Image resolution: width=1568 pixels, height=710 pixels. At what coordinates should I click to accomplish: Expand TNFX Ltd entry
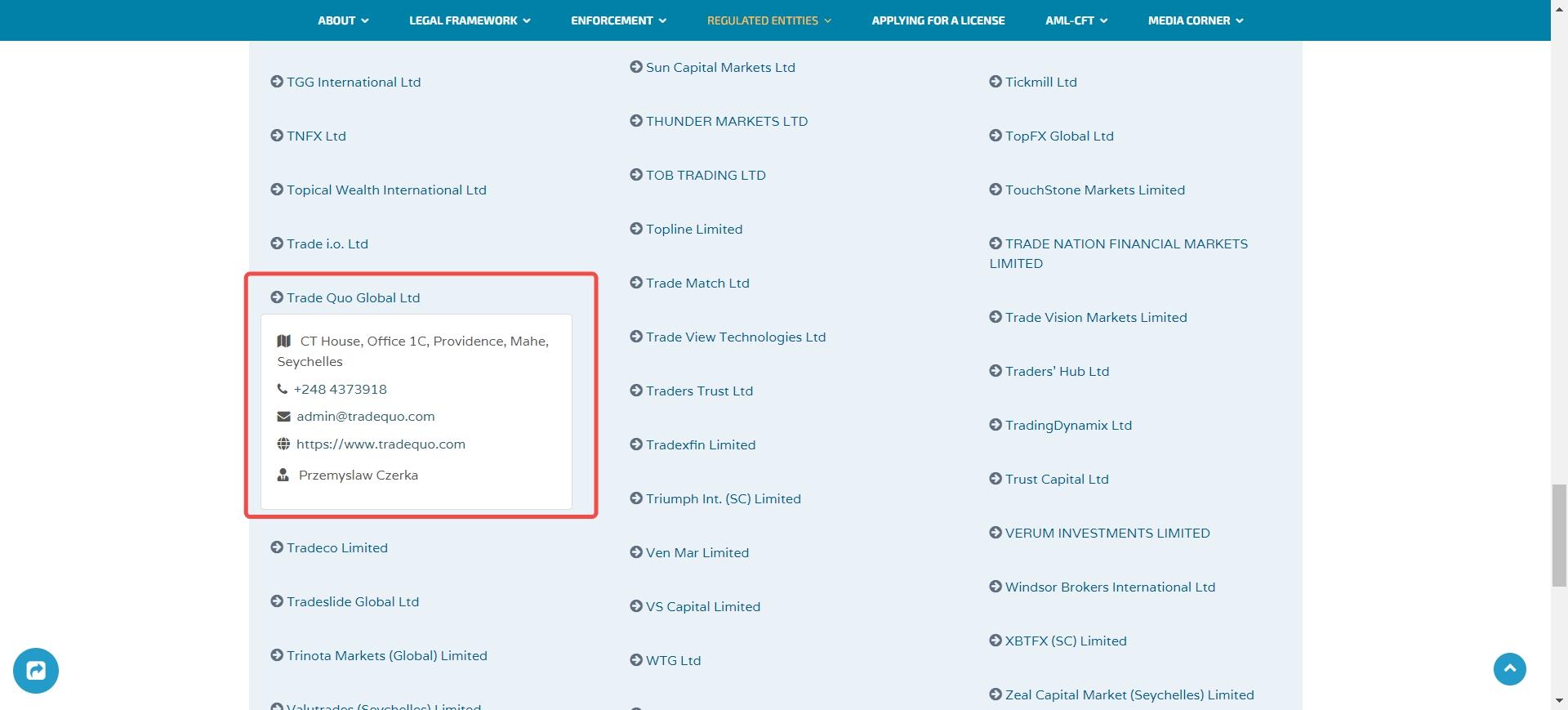coord(308,136)
